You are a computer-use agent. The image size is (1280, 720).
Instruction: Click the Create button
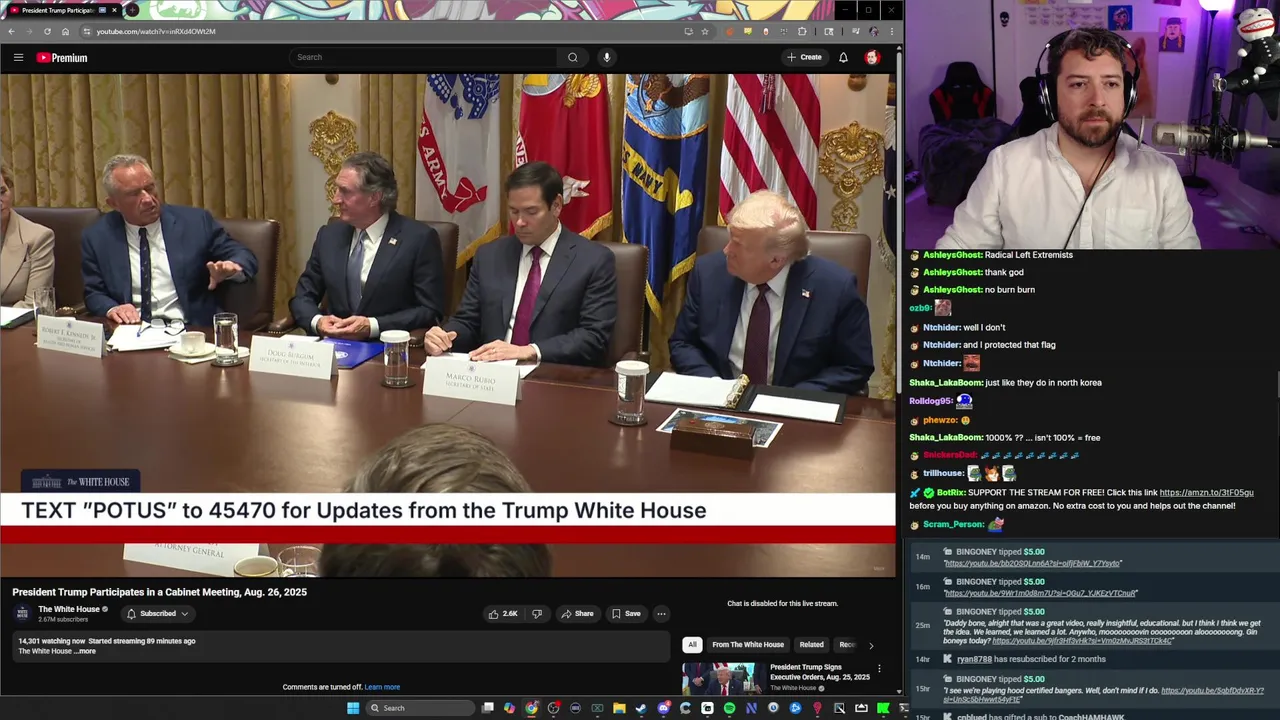click(x=804, y=57)
